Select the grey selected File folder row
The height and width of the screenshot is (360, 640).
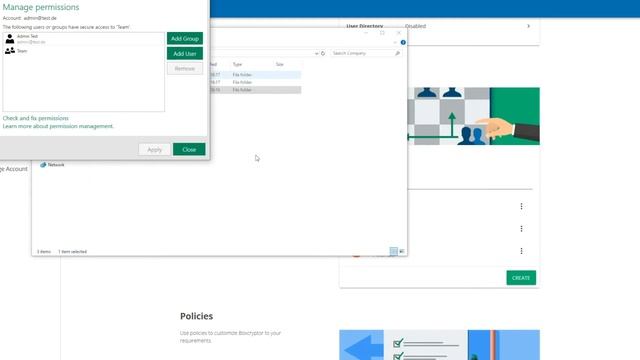click(x=256, y=90)
